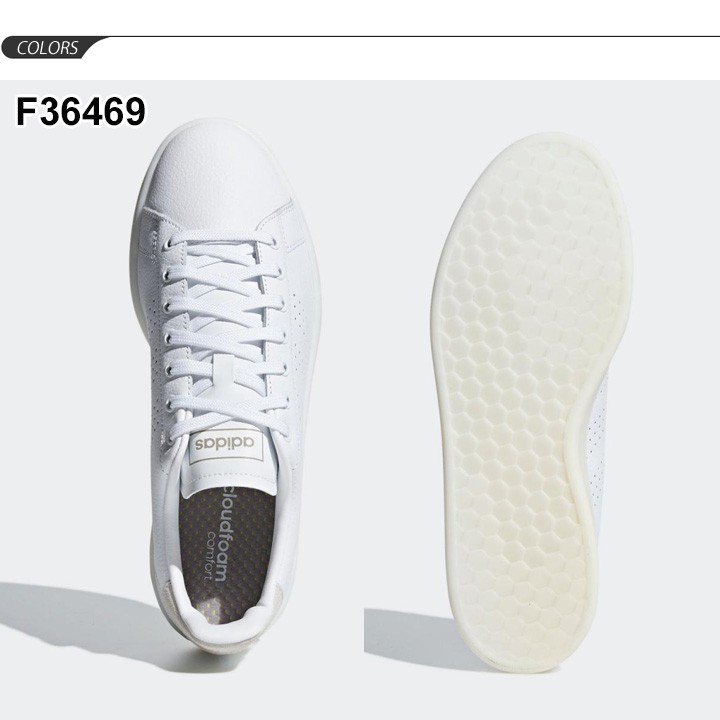Click the top pair of lace eyelets
The image size is (720, 720).
(220, 242)
